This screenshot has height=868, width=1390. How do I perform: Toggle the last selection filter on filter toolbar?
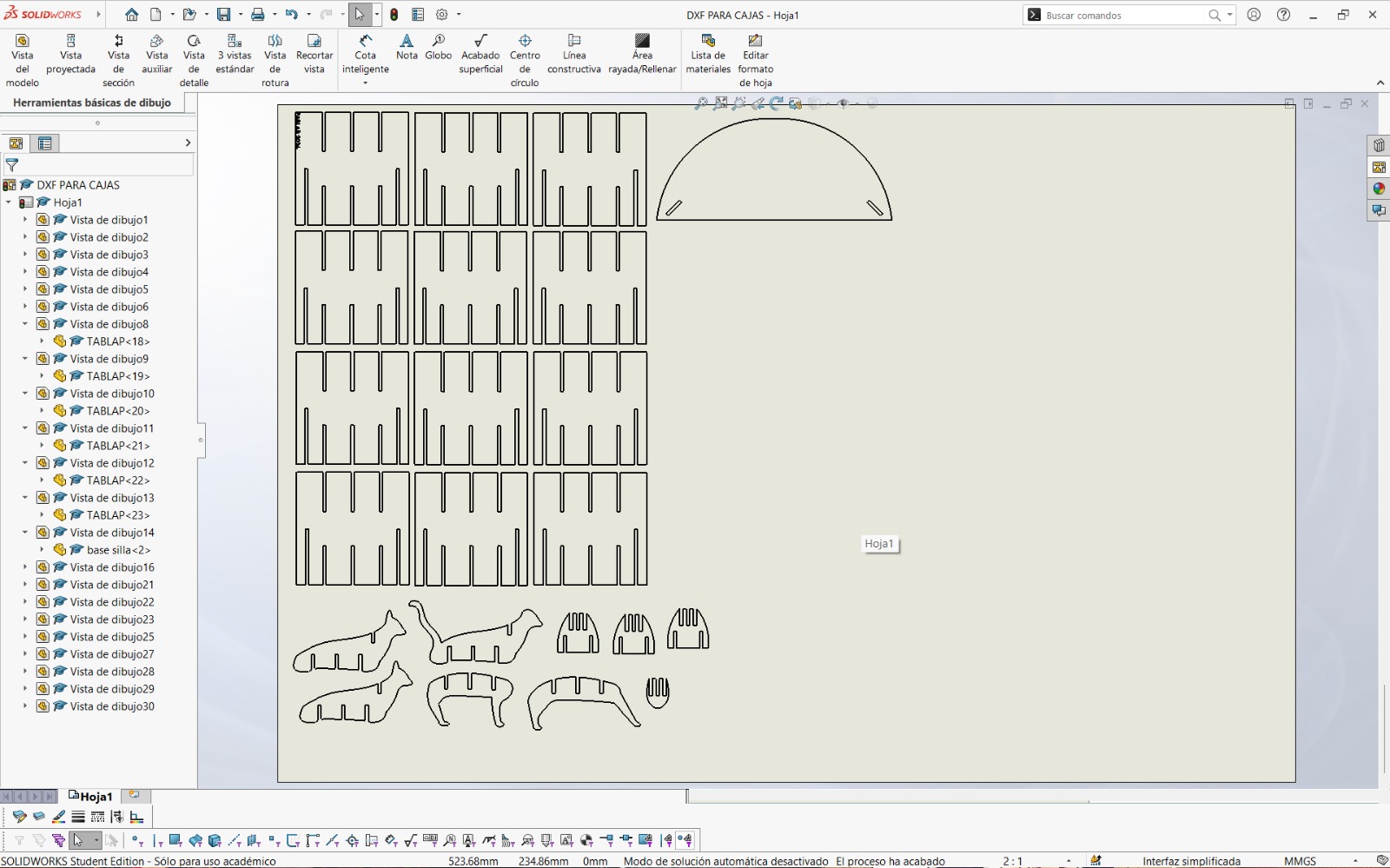pos(685,840)
